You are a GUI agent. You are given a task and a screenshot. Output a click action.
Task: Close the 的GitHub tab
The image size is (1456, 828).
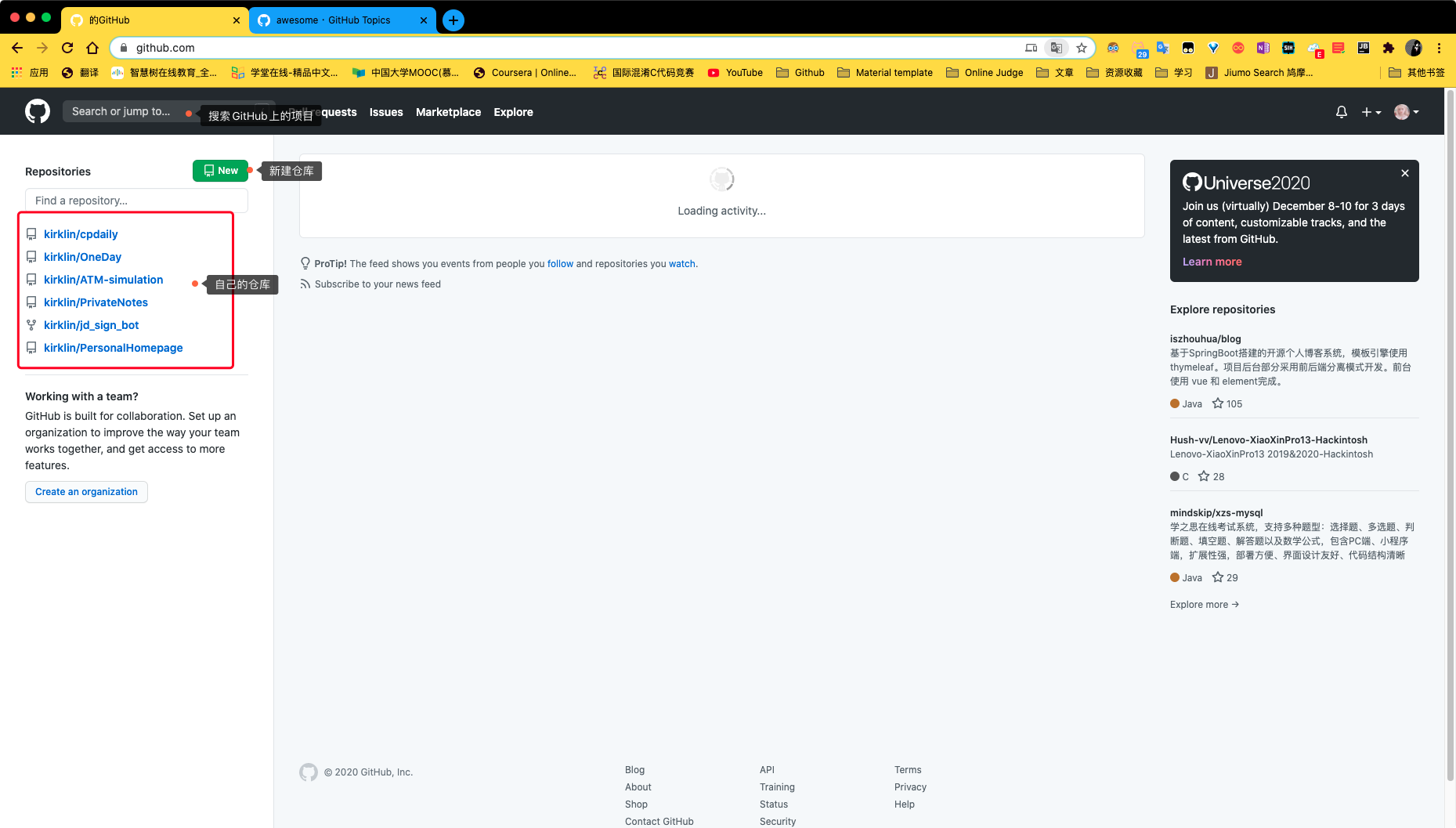pos(237,20)
